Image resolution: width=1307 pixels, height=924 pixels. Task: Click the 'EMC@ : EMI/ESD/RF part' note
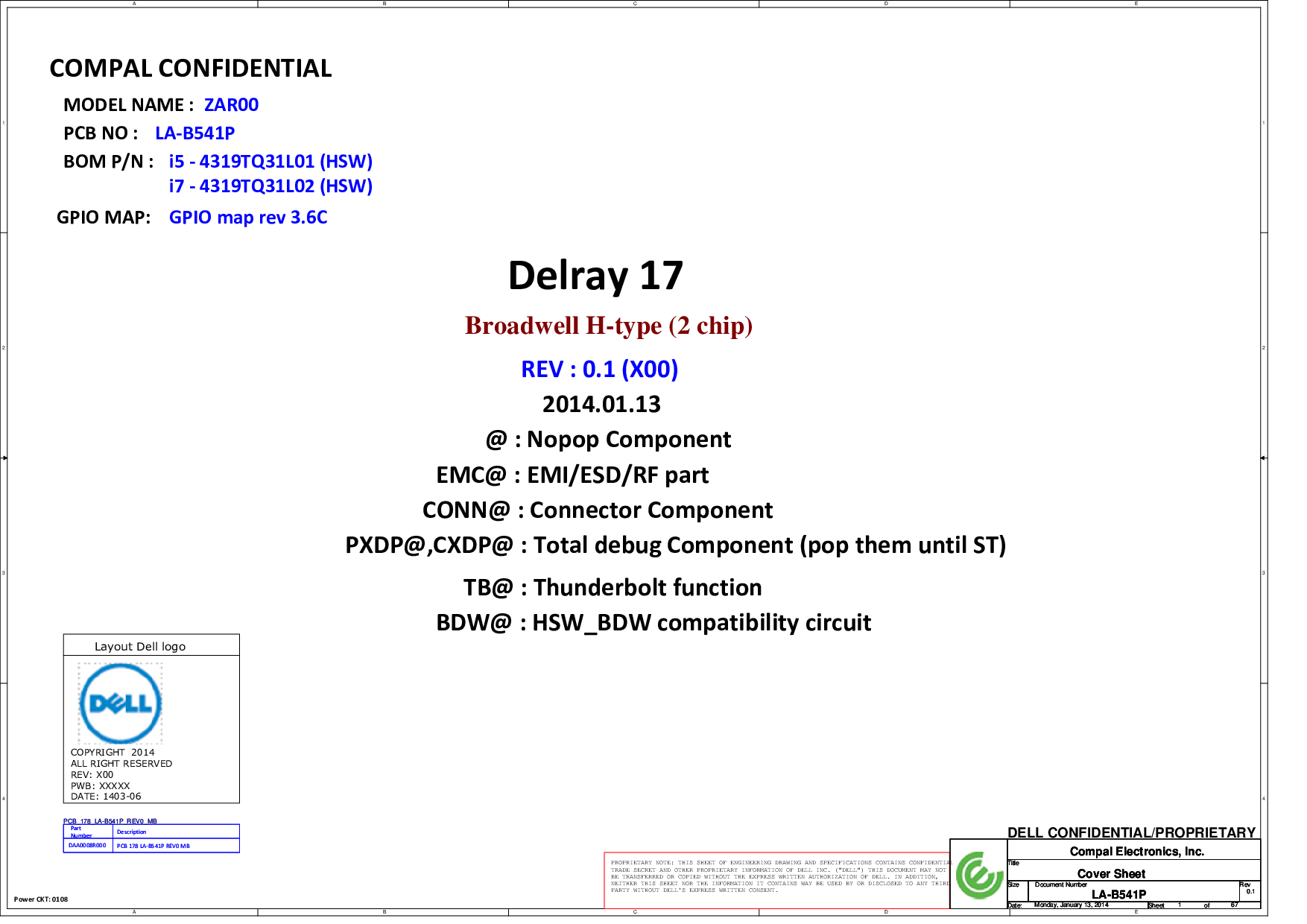point(572,475)
